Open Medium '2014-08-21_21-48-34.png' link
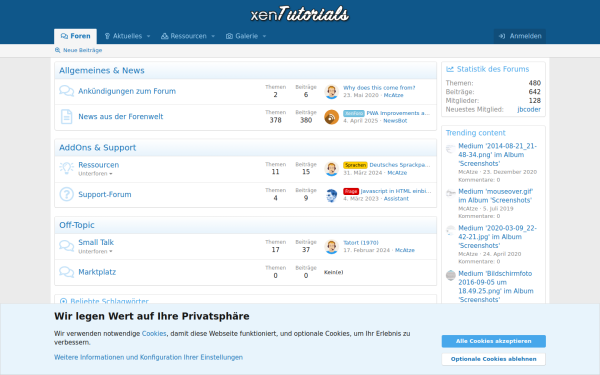The image size is (600, 375). pos(497,155)
